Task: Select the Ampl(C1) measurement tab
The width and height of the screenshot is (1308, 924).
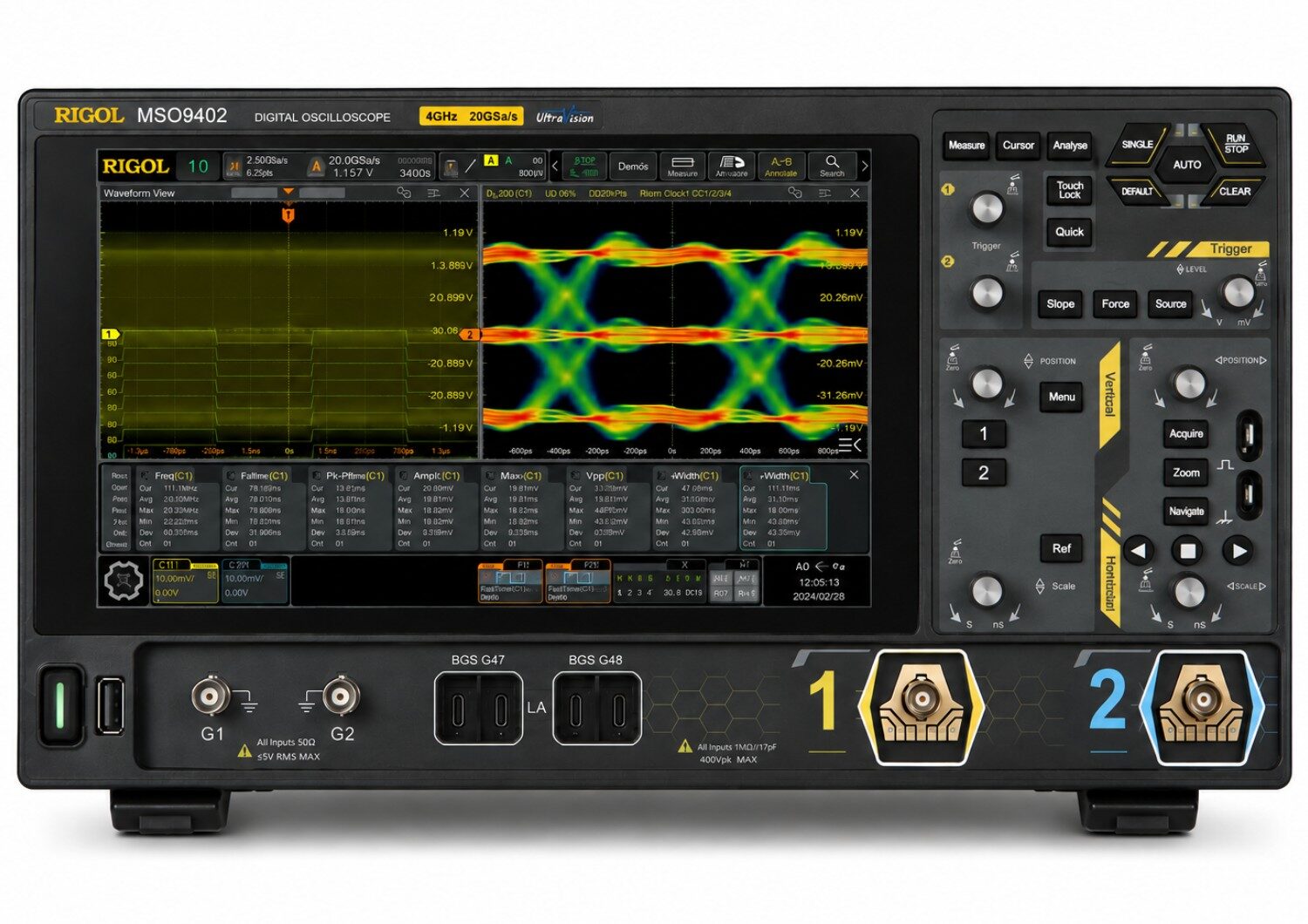Action: [x=436, y=476]
